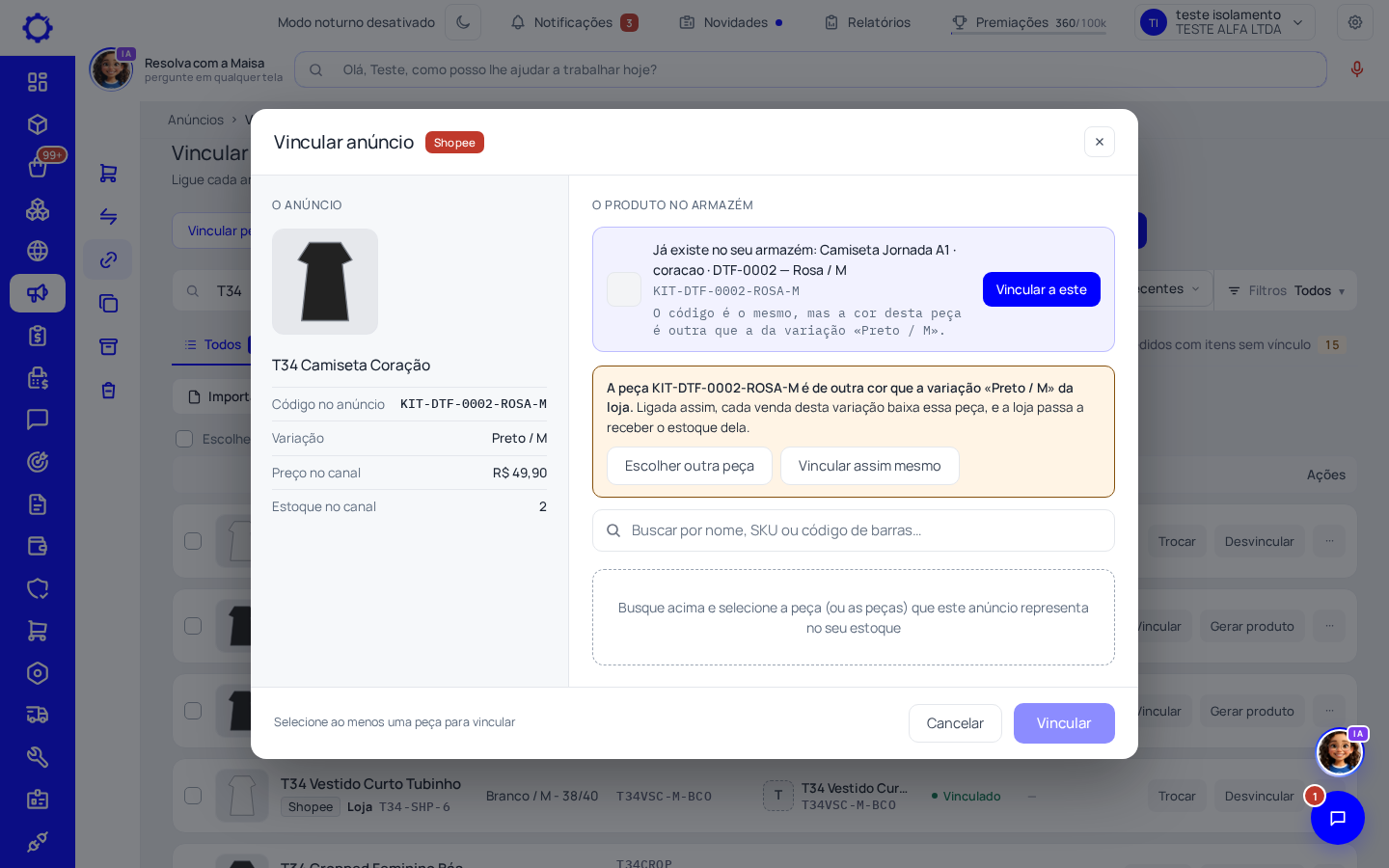Open the wrench tools icon in sidebar
This screenshot has height=868, width=1389.
38,757
